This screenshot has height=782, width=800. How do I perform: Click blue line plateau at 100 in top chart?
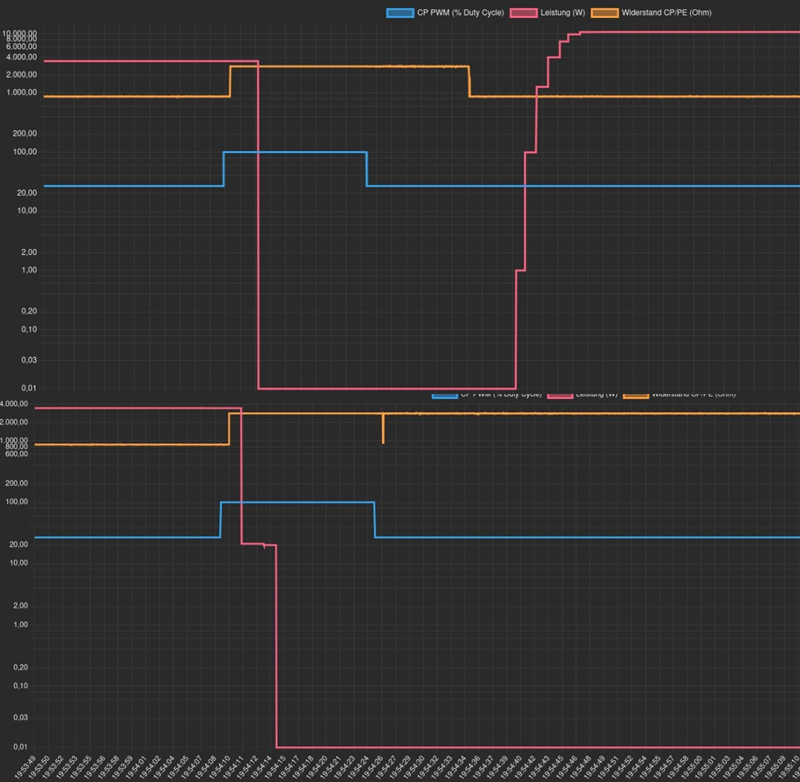[x=295, y=152]
